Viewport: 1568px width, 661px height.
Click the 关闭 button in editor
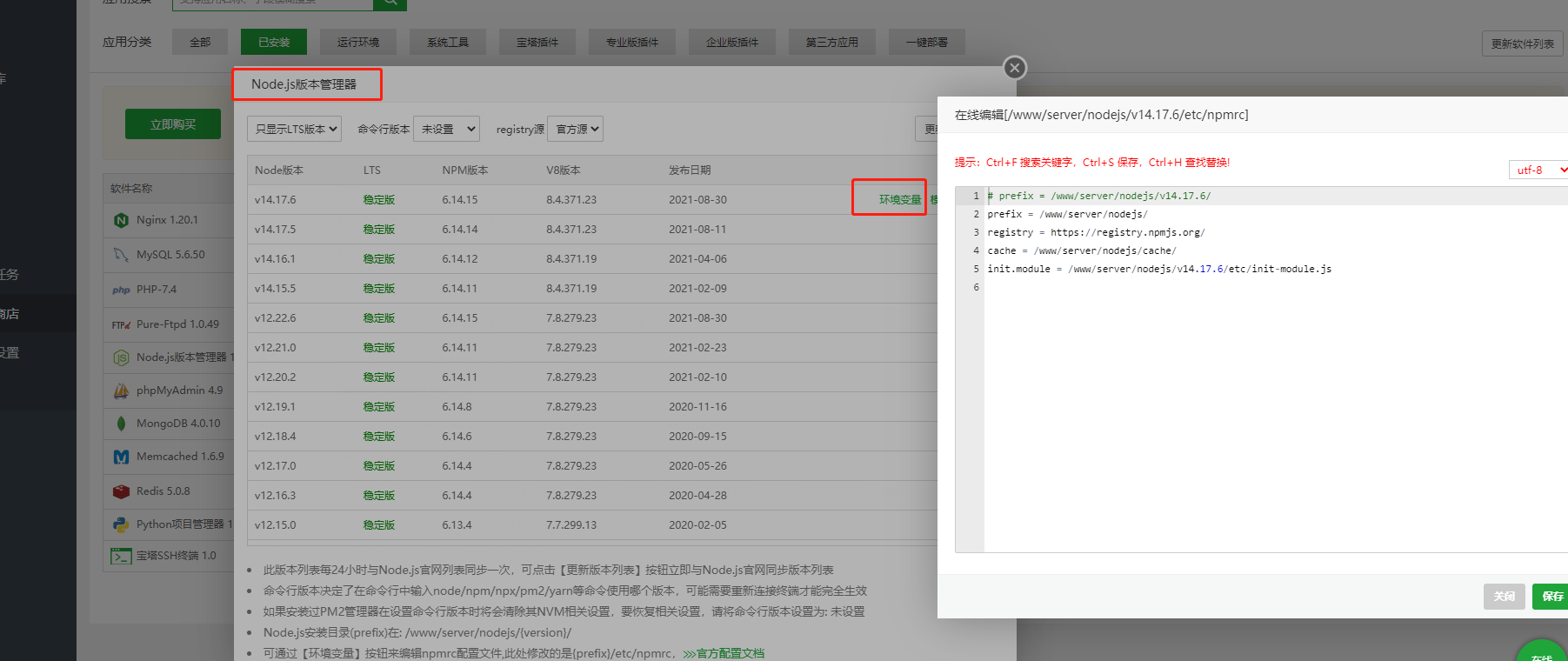click(x=1505, y=596)
